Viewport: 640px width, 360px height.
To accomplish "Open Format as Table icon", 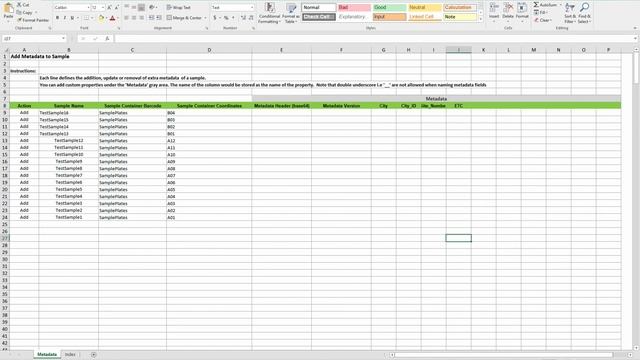I will [x=291, y=7].
